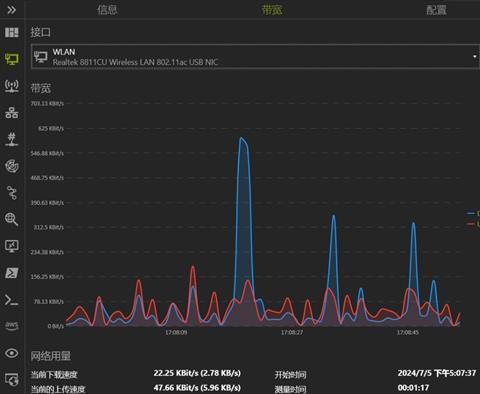
Task: Expand the sidebar with the double-chevron icon
Action: [x=12, y=10]
